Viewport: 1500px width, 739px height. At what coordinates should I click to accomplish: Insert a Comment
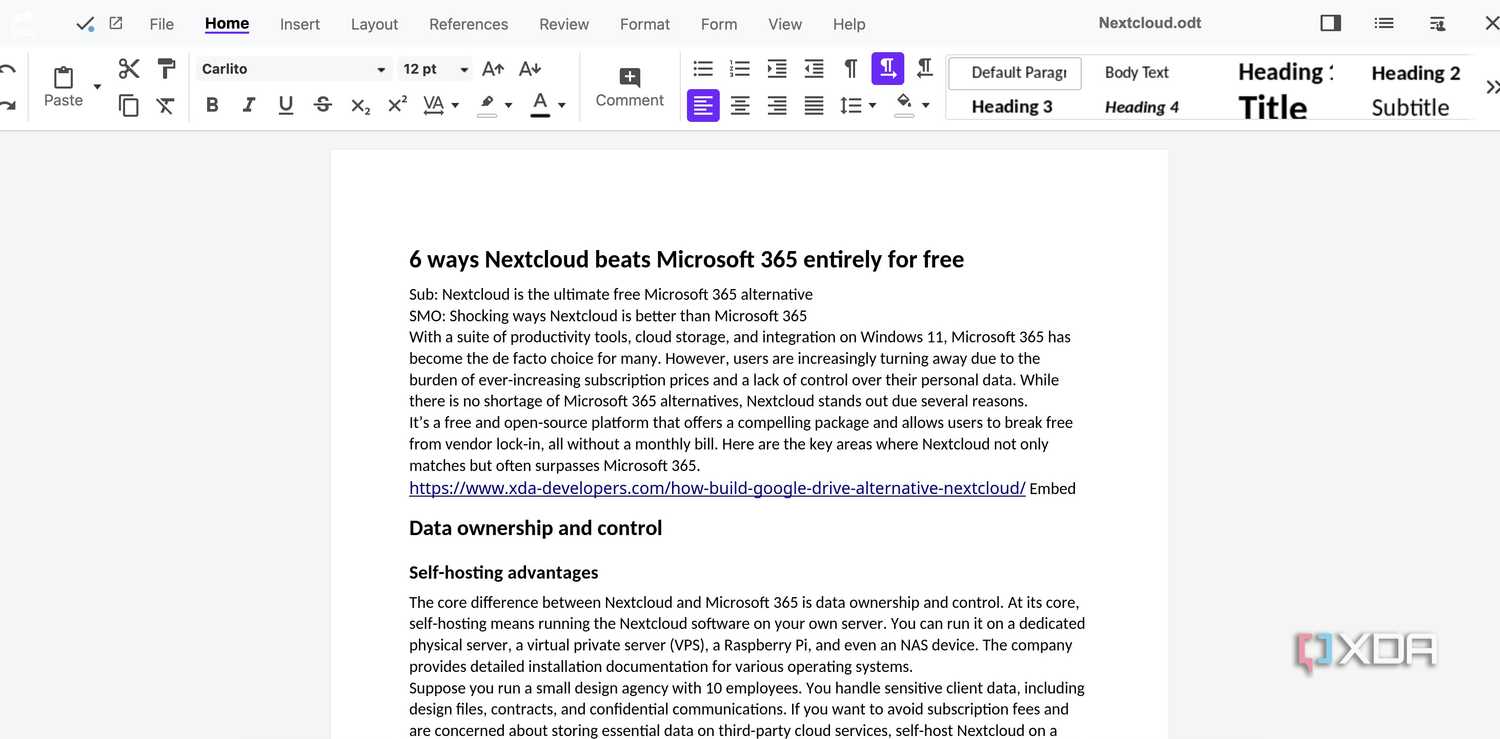[630, 88]
